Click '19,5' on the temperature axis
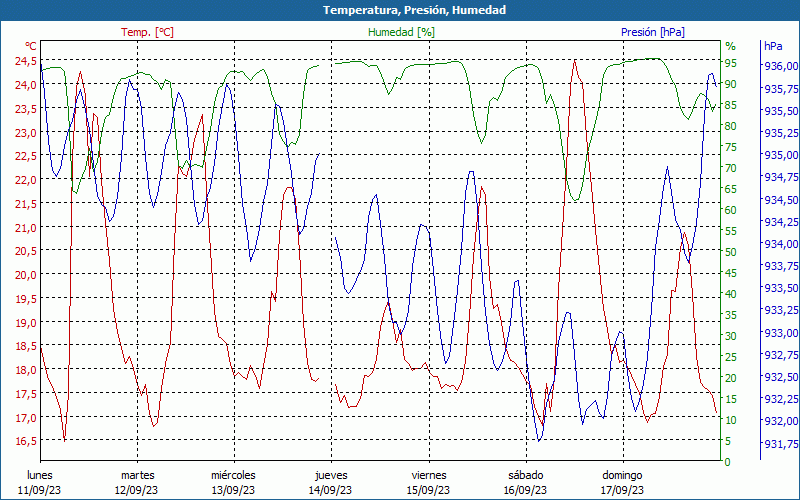This screenshot has width=800, height=500. coord(26,299)
